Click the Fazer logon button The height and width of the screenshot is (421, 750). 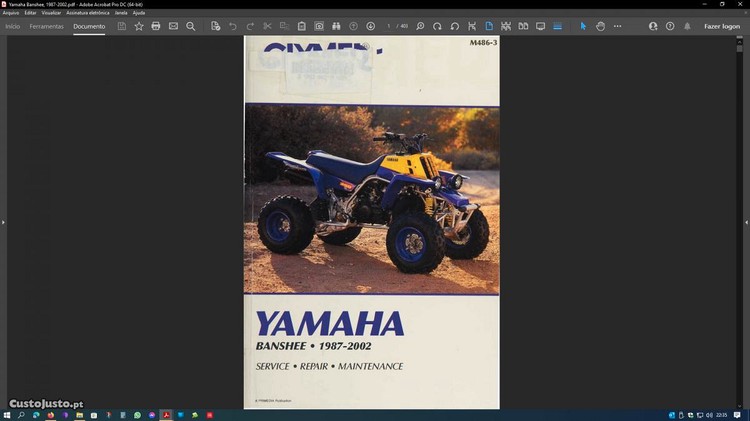721,26
